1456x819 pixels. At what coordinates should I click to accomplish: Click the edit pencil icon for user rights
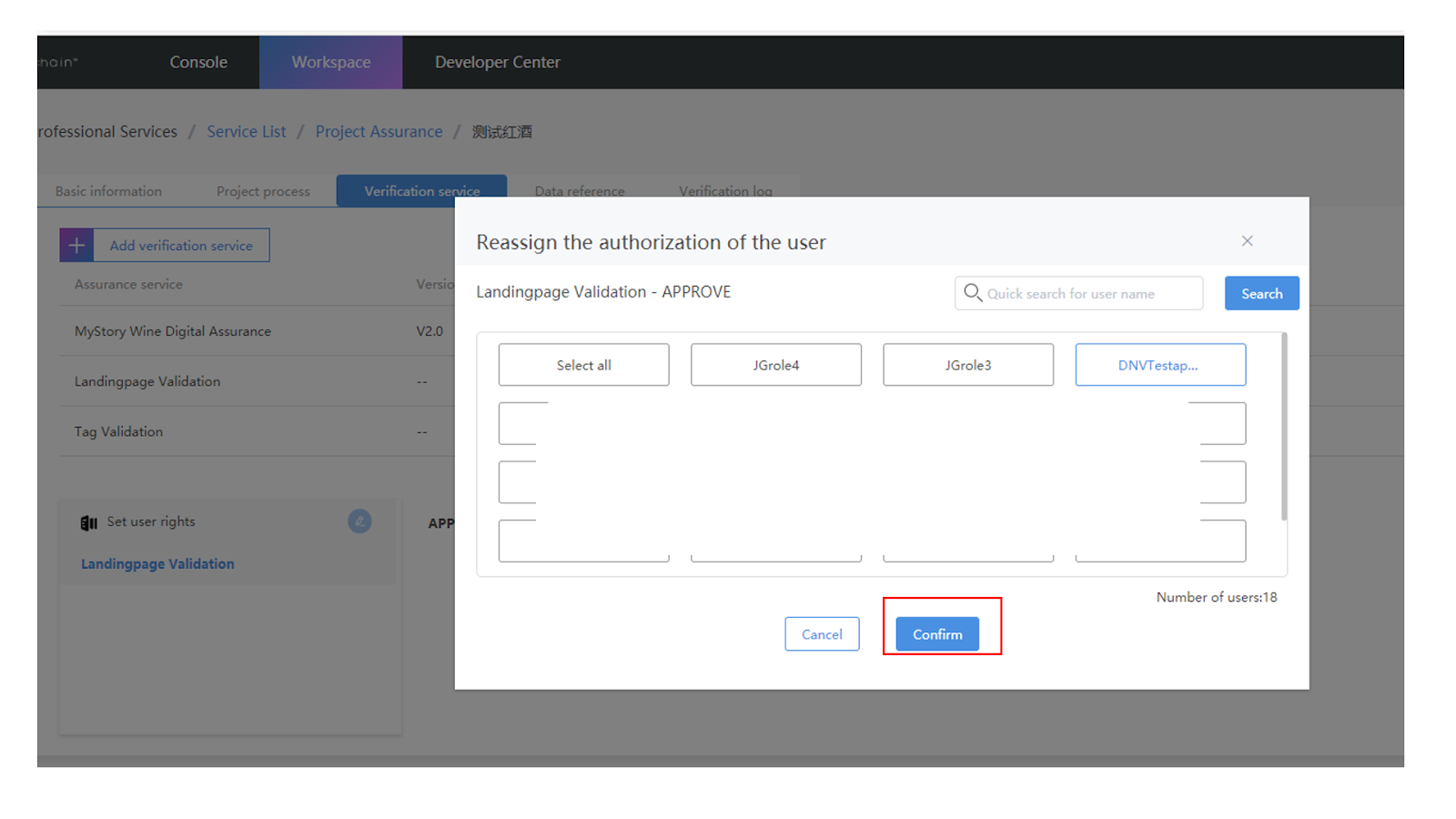pyautogui.click(x=359, y=521)
